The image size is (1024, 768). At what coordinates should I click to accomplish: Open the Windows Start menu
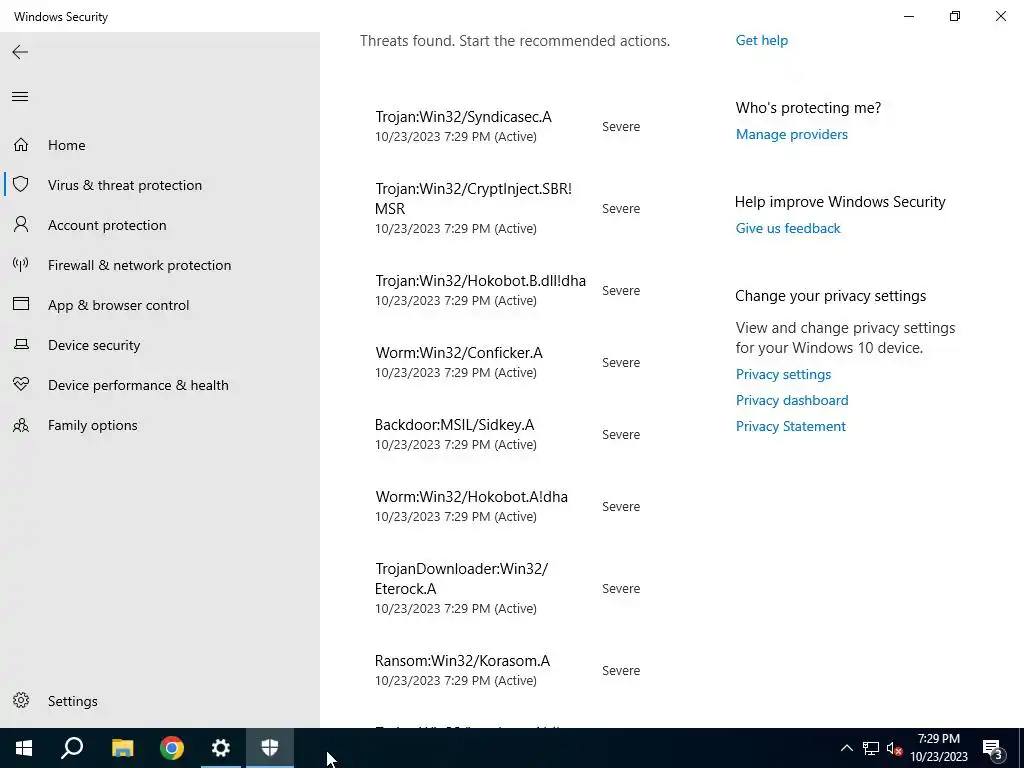point(24,748)
